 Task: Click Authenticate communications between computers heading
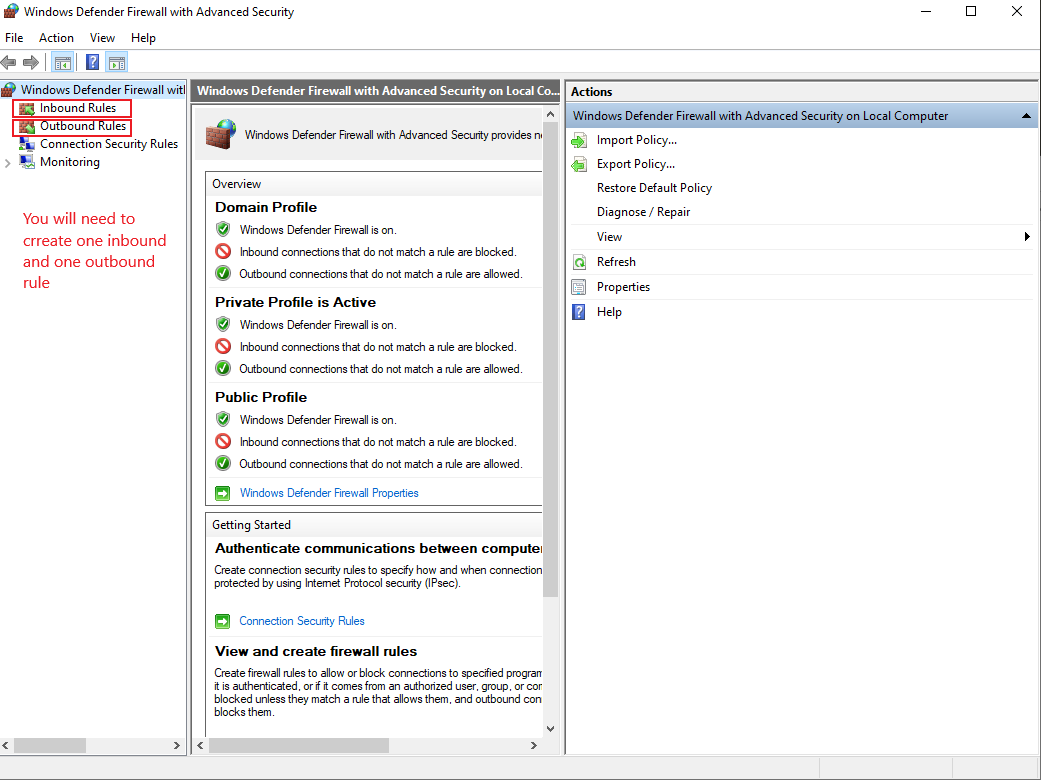coord(378,548)
